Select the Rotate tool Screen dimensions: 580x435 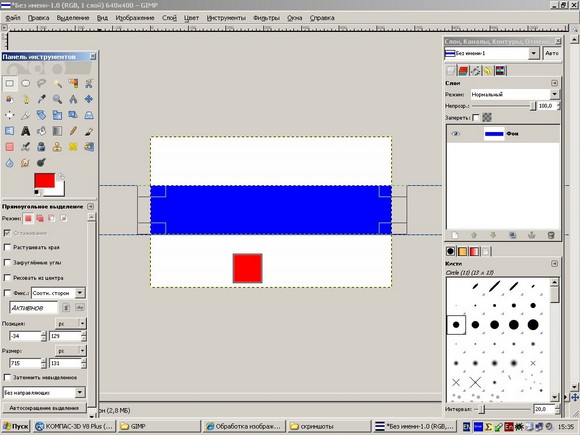click(x=41, y=115)
